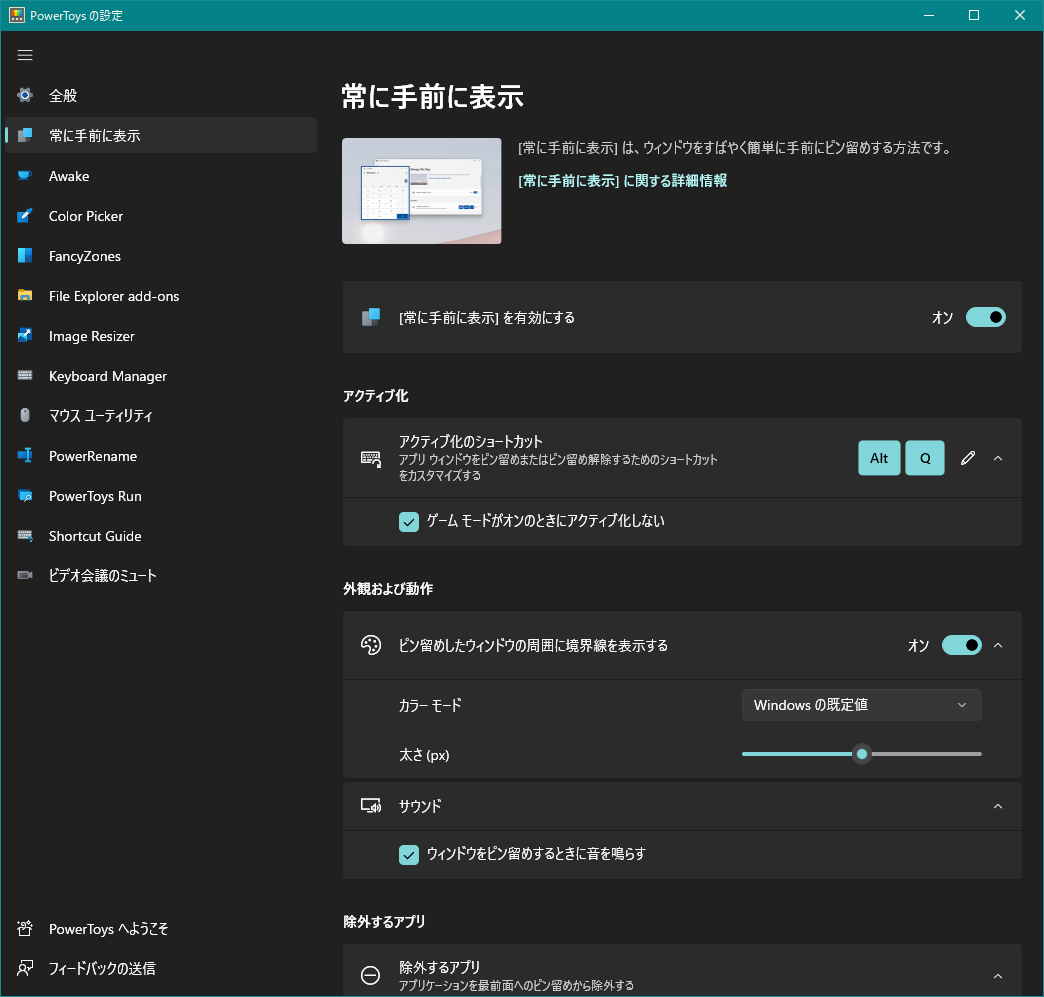
Task: Click the Alt shortcut key button
Action: coord(879,458)
